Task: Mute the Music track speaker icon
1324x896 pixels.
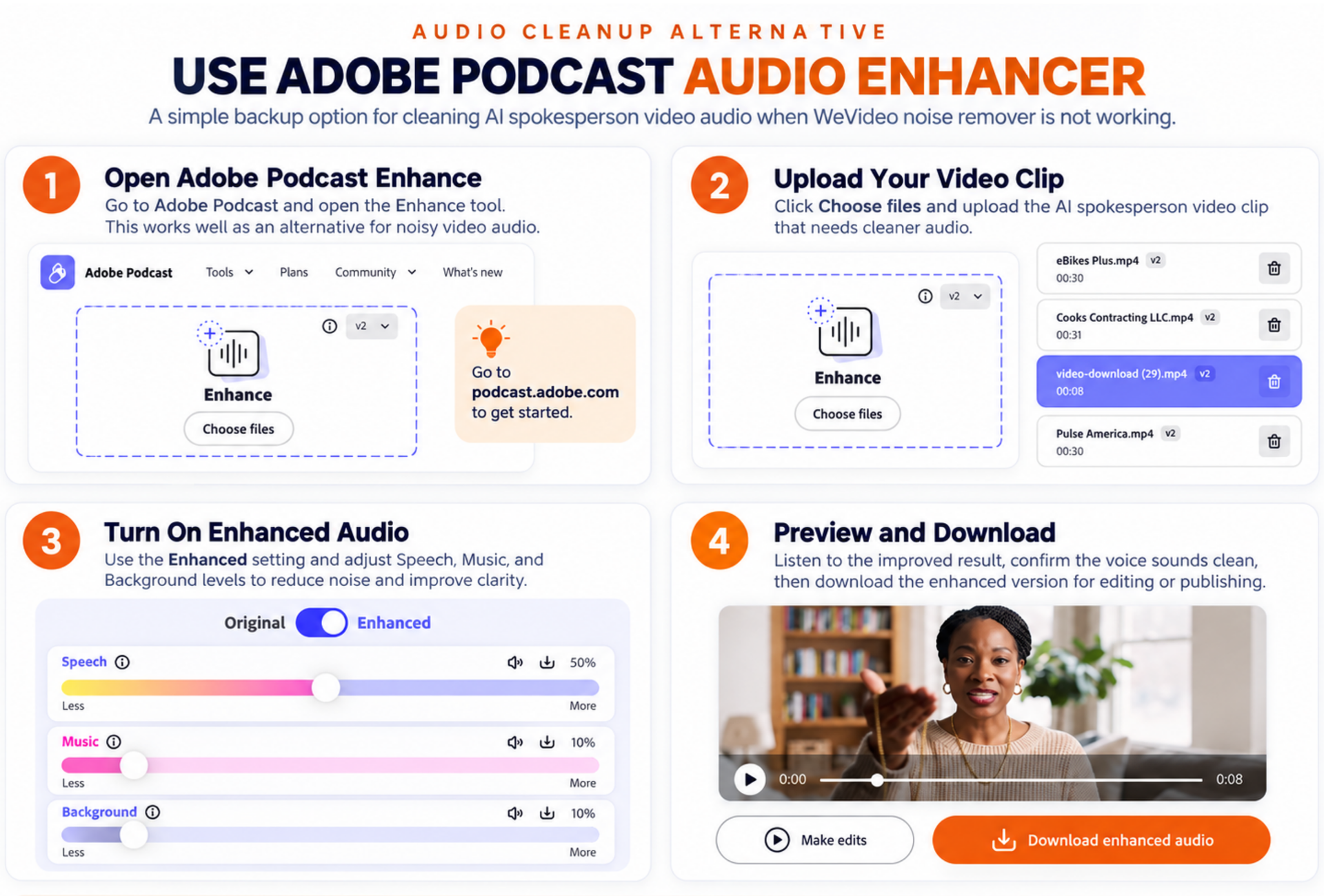Action: pyautogui.click(x=515, y=742)
